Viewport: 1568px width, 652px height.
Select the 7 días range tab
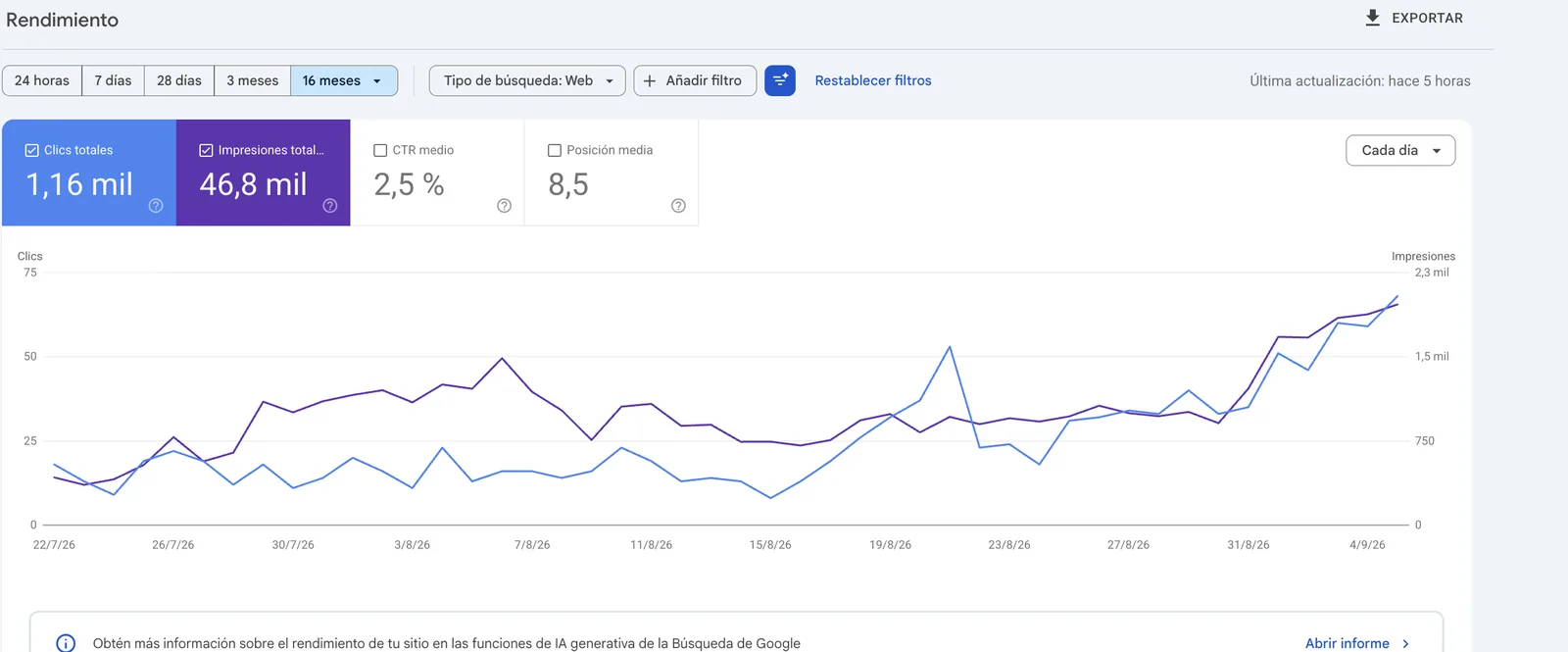113,80
